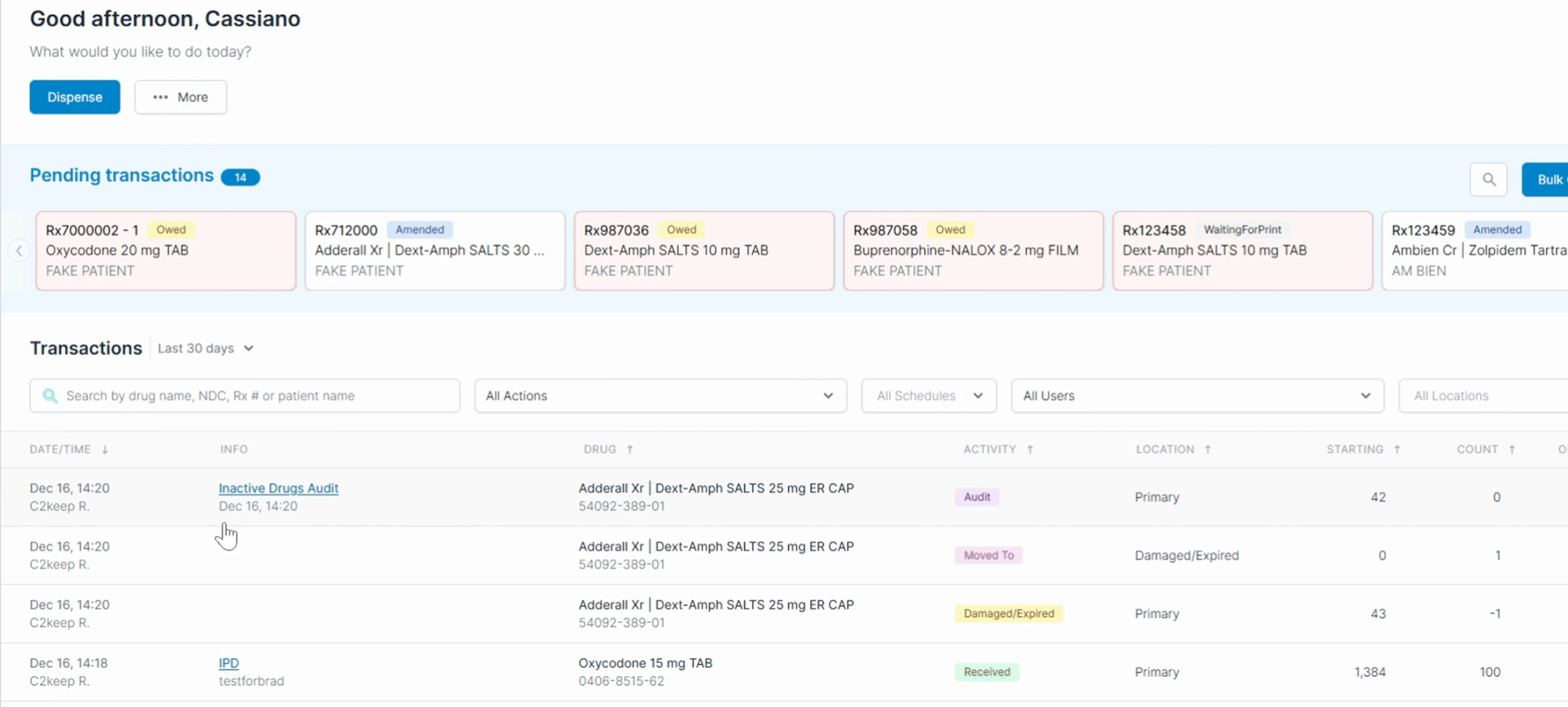Click the Dispense button
This screenshot has height=707, width=1568.
75,97
